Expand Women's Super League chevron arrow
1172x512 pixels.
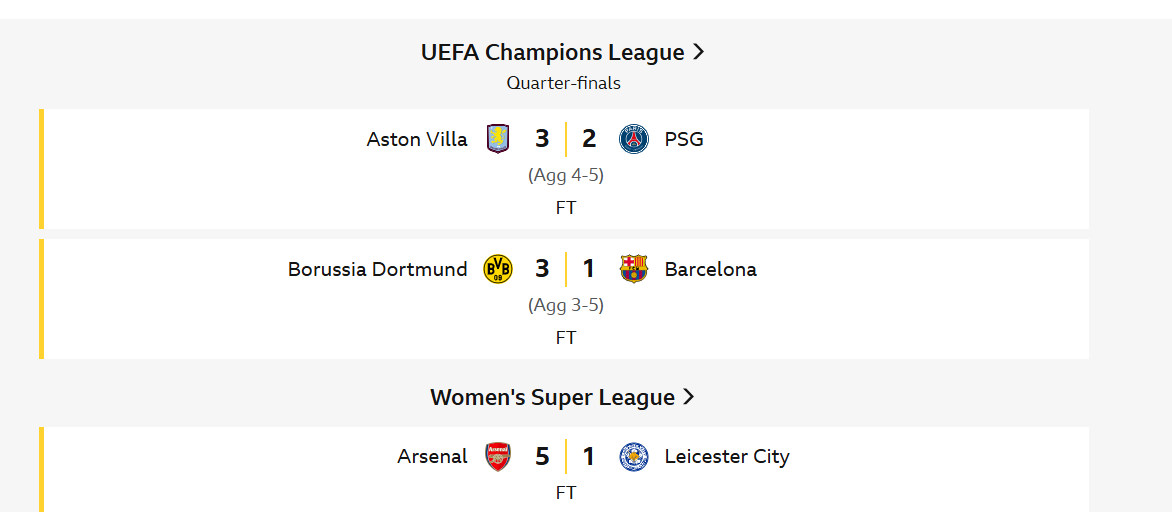tap(689, 397)
